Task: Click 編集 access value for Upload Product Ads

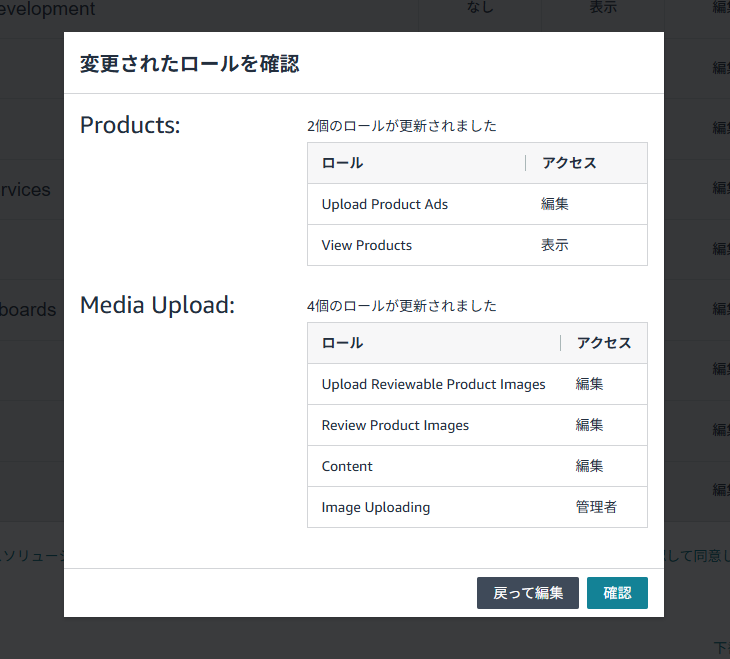Action: pos(555,204)
